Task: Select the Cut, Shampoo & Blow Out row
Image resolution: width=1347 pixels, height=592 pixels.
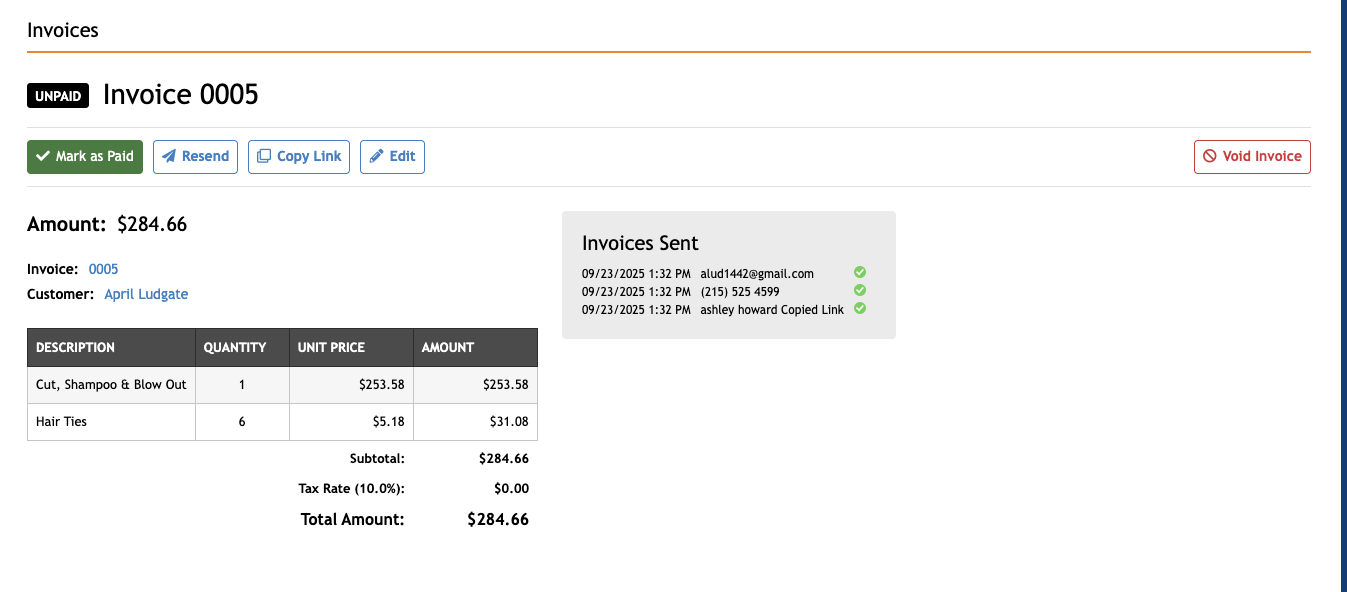Action: [111, 385]
